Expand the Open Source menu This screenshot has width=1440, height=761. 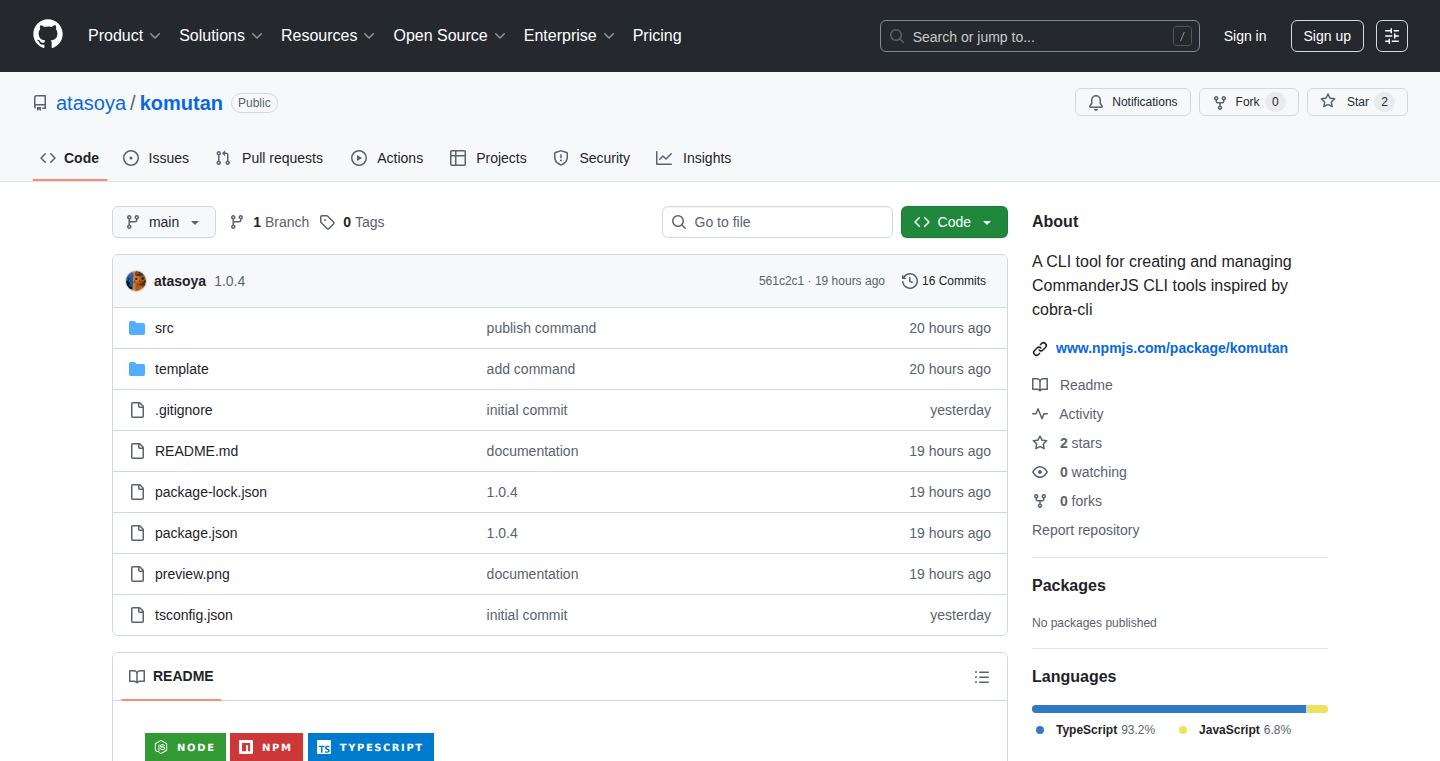click(450, 36)
